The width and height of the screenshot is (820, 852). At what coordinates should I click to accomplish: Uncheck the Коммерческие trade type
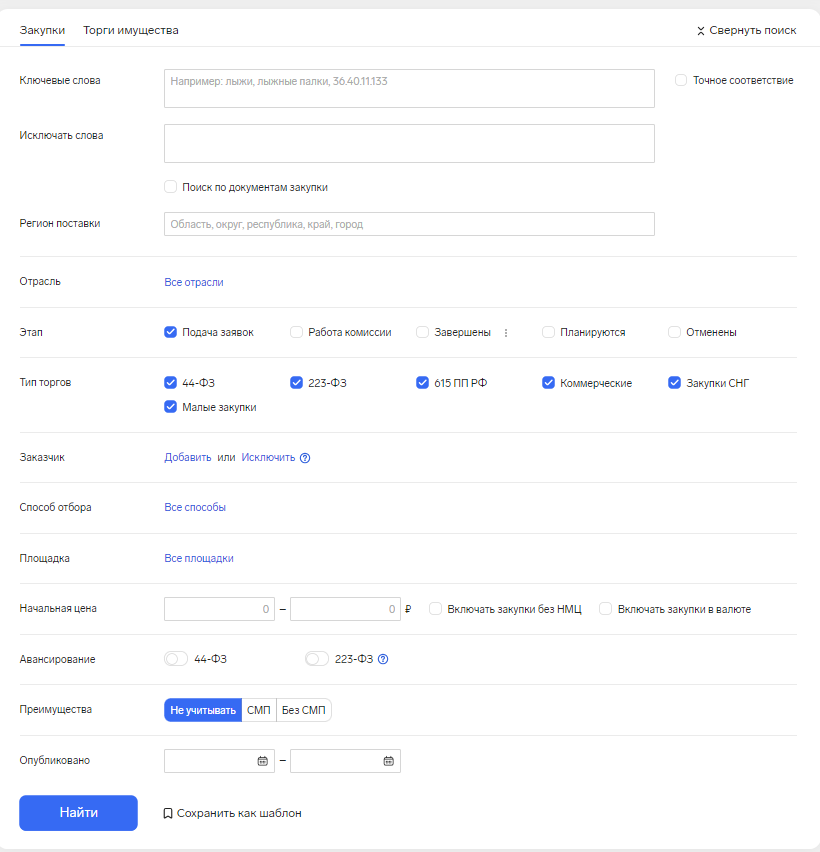tap(548, 383)
